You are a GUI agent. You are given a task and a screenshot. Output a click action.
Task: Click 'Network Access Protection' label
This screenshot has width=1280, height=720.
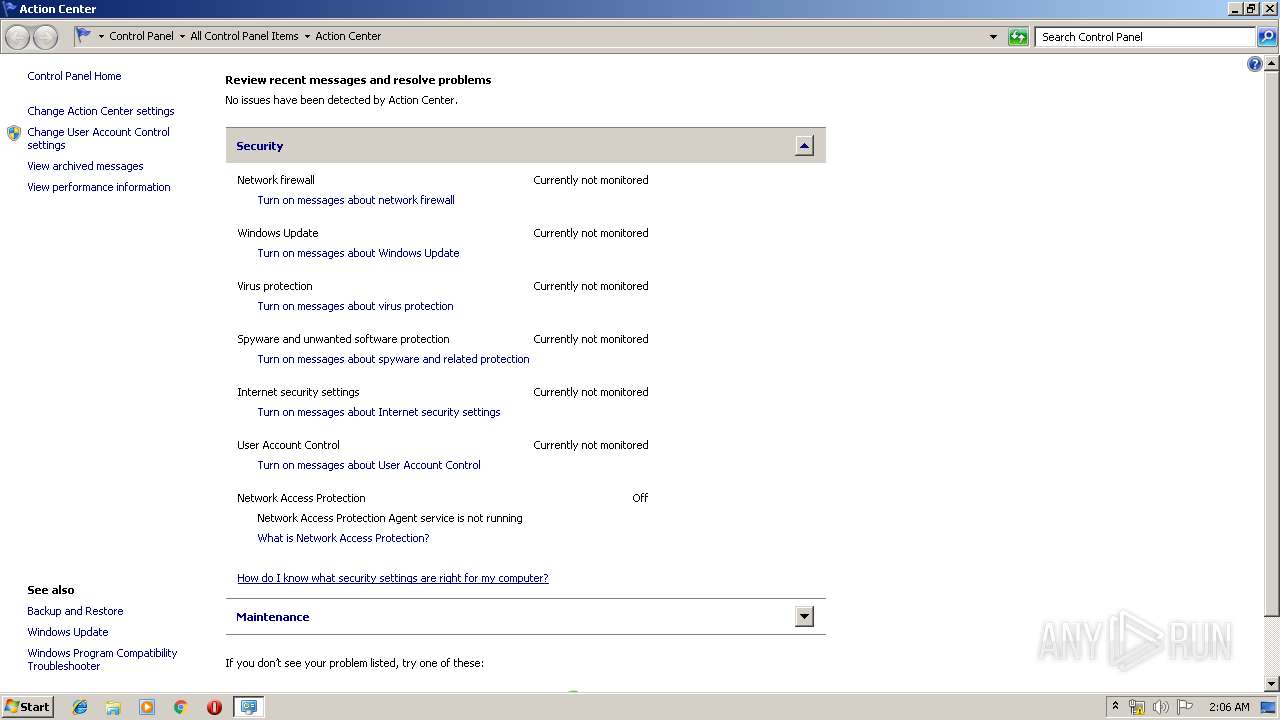click(x=301, y=498)
